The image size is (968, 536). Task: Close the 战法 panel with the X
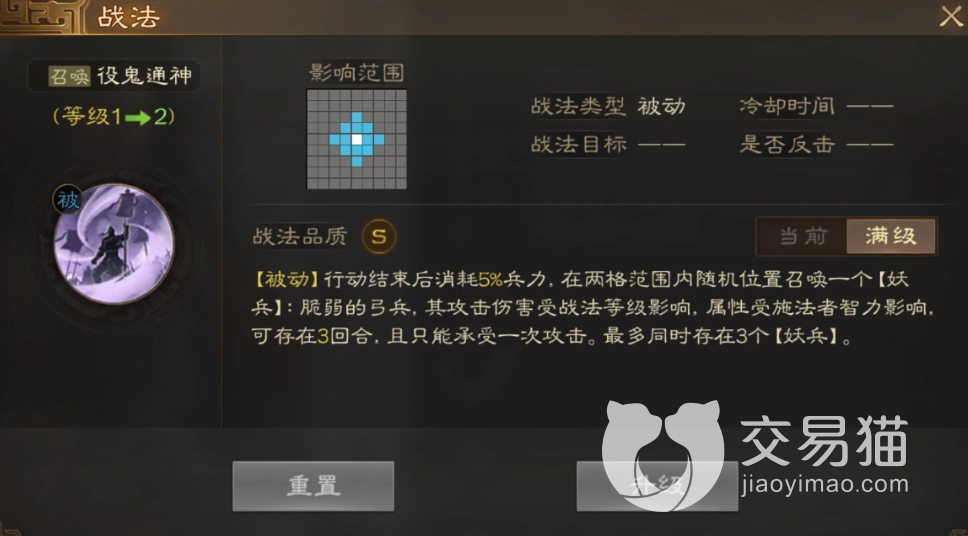pos(950,17)
